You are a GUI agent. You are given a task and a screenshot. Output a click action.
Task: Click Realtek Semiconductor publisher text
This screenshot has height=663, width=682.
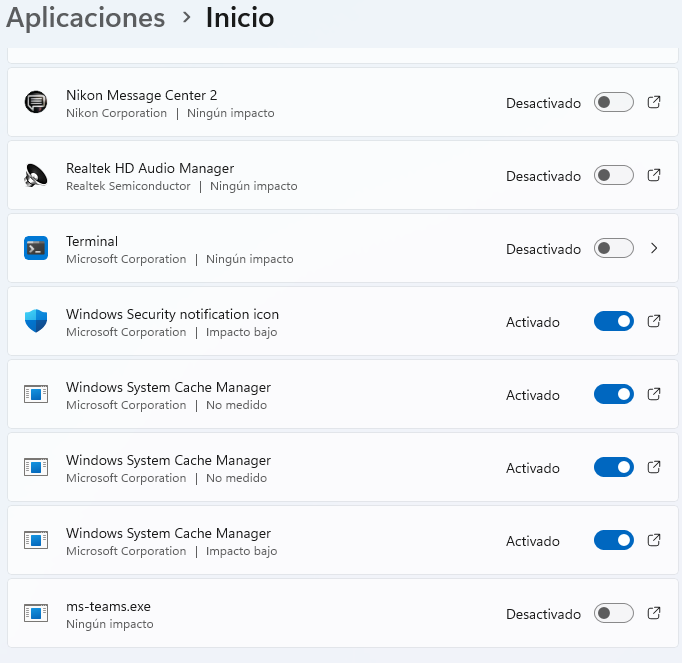(128, 186)
